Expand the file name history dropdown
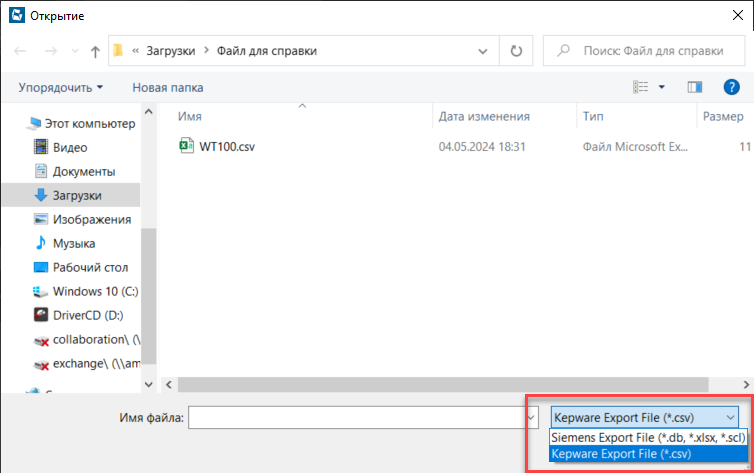Viewport: 754px width, 473px height. 531,418
